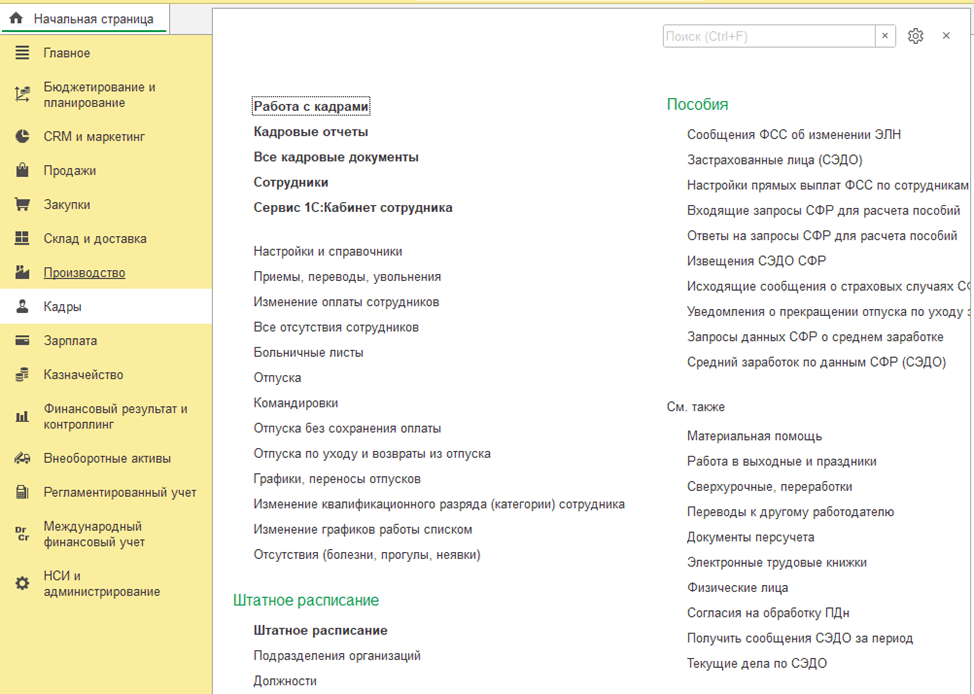Open the Больничные листы link

[308, 352]
